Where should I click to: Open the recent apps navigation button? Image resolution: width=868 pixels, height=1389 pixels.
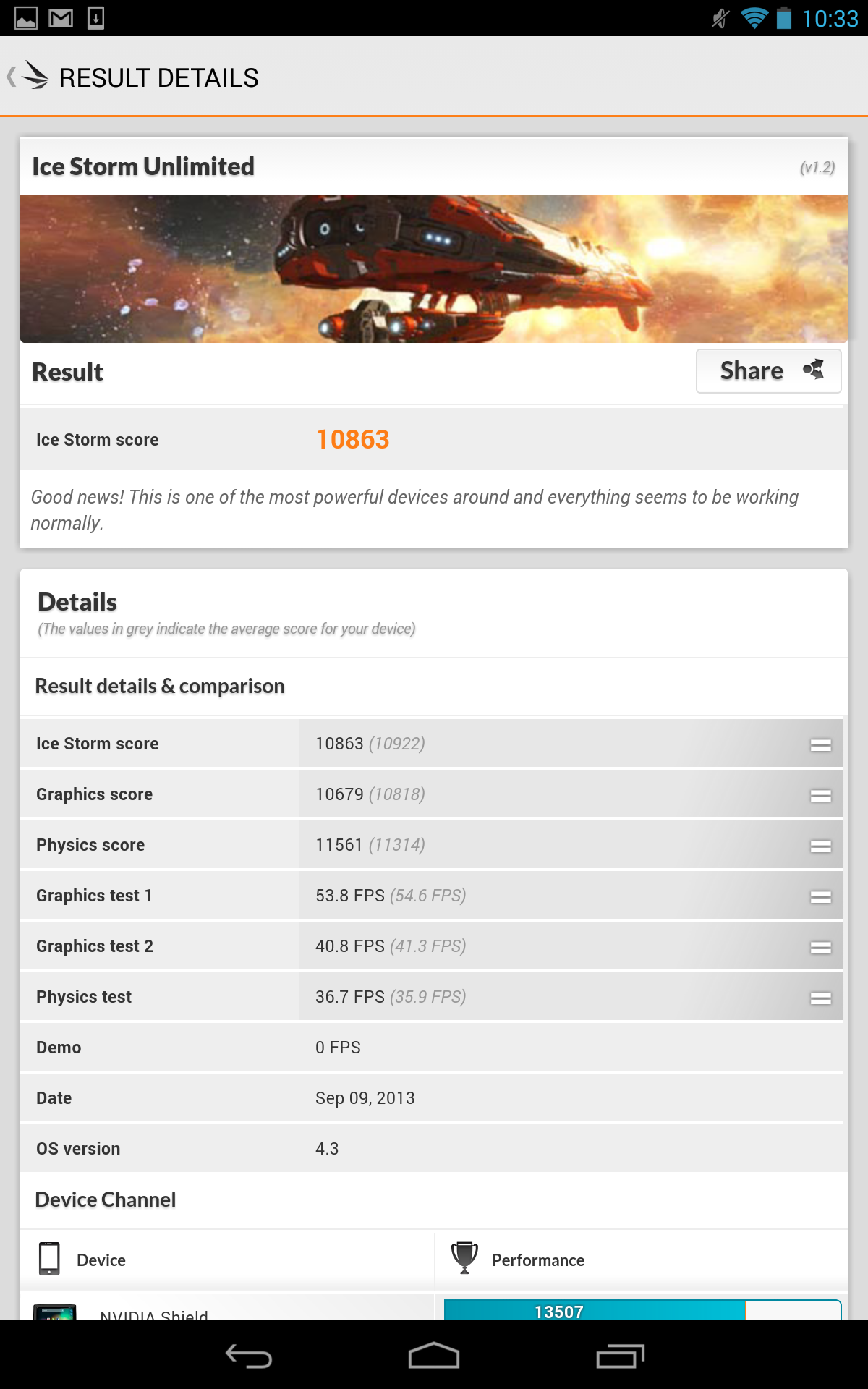coord(620,1356)
